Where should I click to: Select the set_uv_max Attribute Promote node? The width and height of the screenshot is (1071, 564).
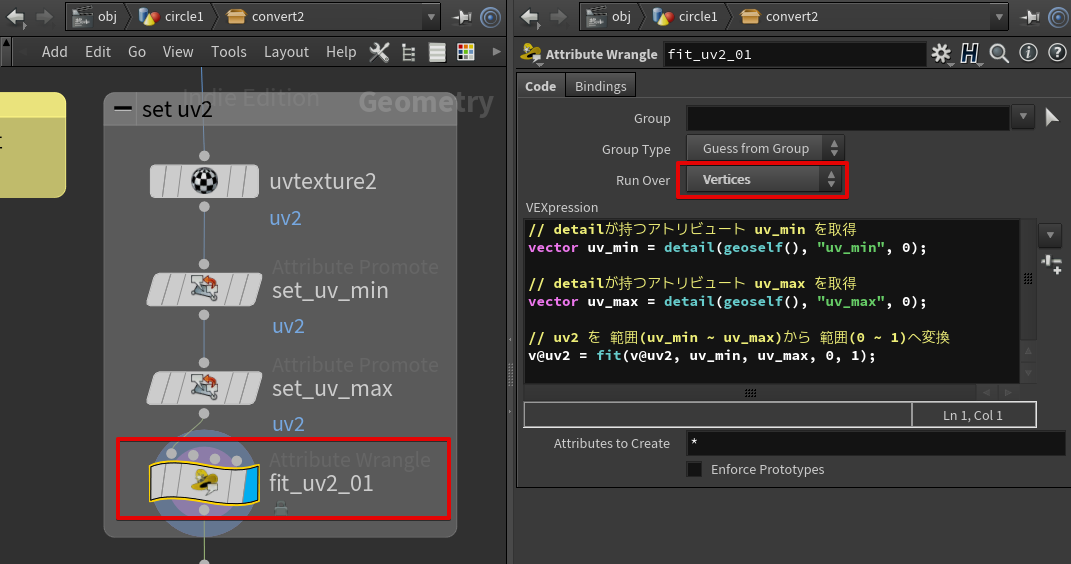click(x=204, y=388)
